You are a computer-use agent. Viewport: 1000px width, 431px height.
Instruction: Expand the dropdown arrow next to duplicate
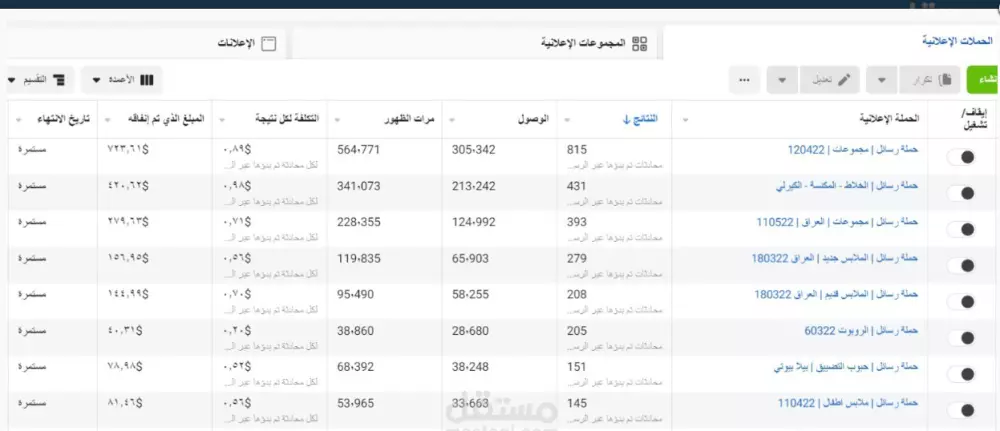883,80
